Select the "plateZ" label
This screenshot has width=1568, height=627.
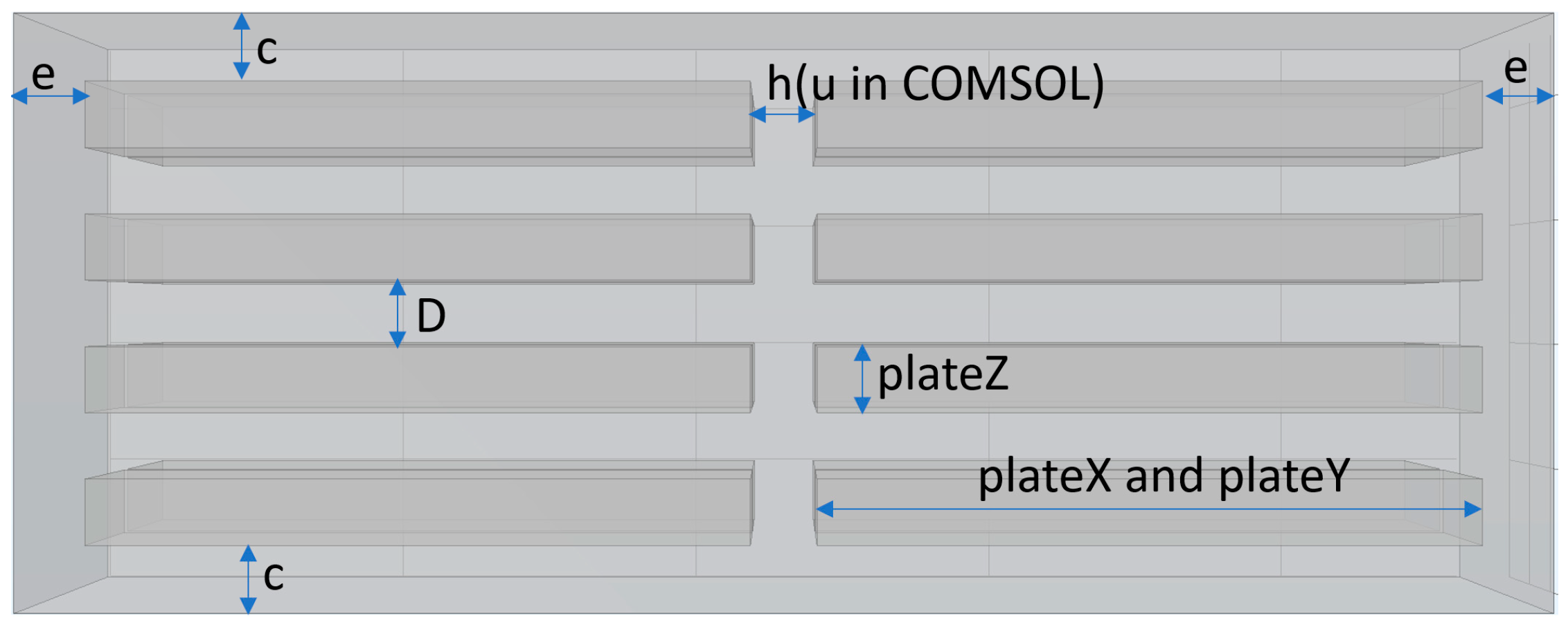943,374
